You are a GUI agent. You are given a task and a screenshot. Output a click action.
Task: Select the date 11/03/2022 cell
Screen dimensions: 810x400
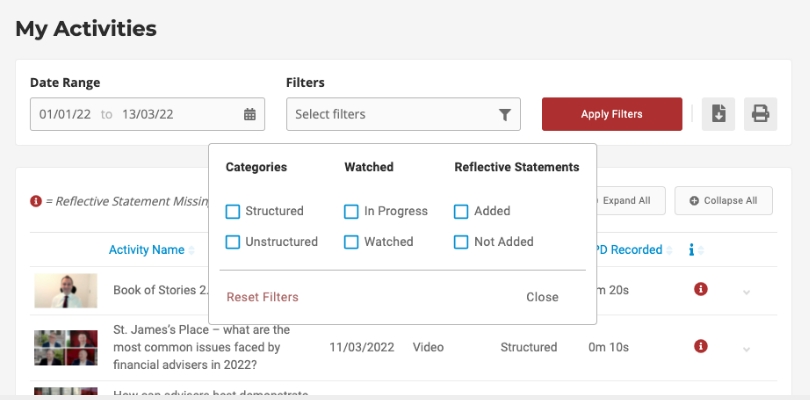[362, 347]
